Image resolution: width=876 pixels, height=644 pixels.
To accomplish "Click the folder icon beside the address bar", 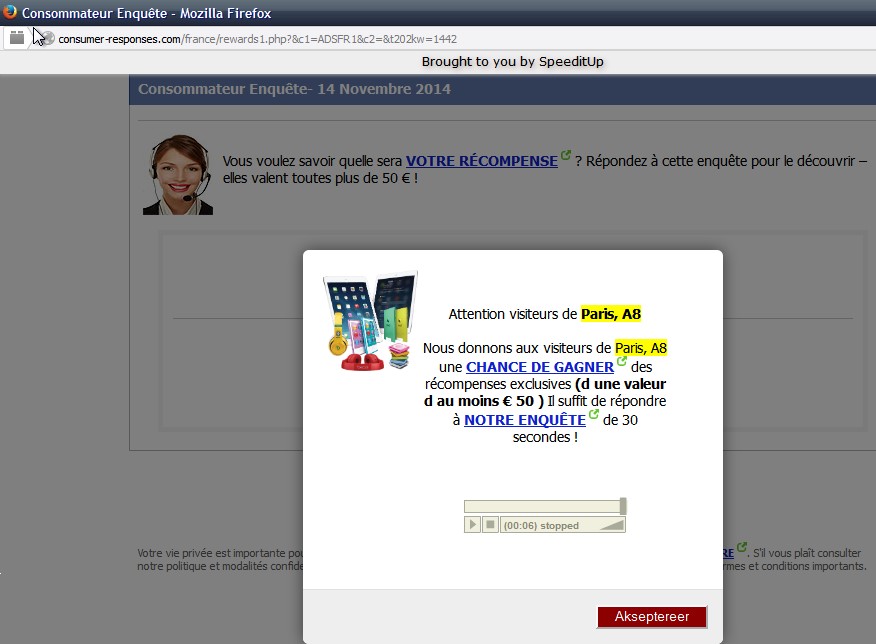I will coord(17,38).
